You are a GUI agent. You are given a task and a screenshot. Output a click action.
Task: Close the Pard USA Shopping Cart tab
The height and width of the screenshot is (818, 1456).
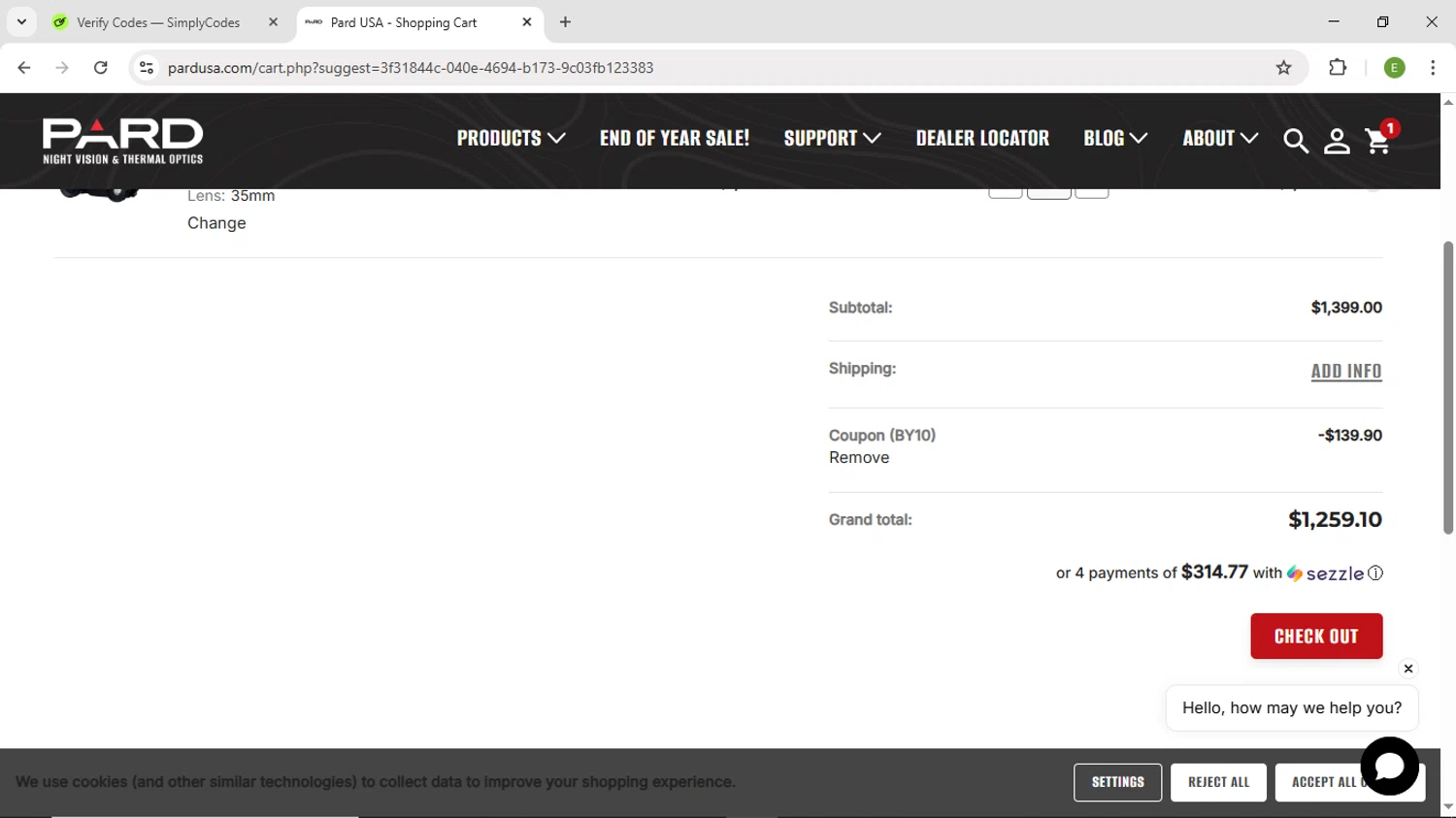click(527, 22)
